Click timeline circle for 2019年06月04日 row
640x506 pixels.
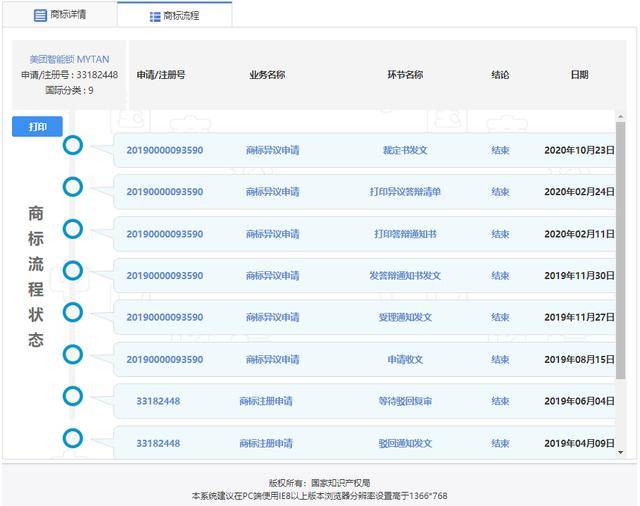tap(73, 396)
